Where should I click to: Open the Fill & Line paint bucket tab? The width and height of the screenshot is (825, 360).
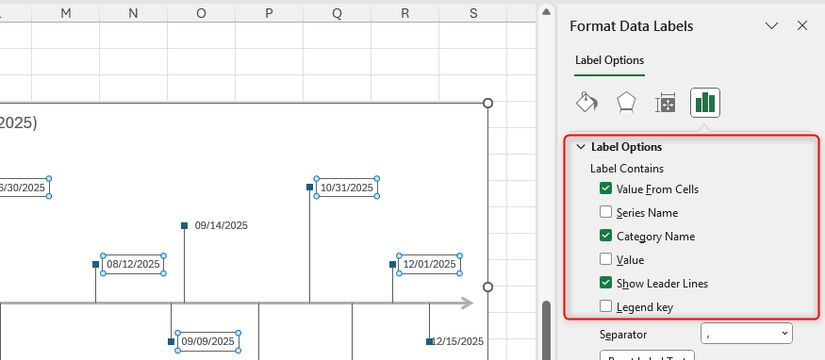(x=586, y=102)
